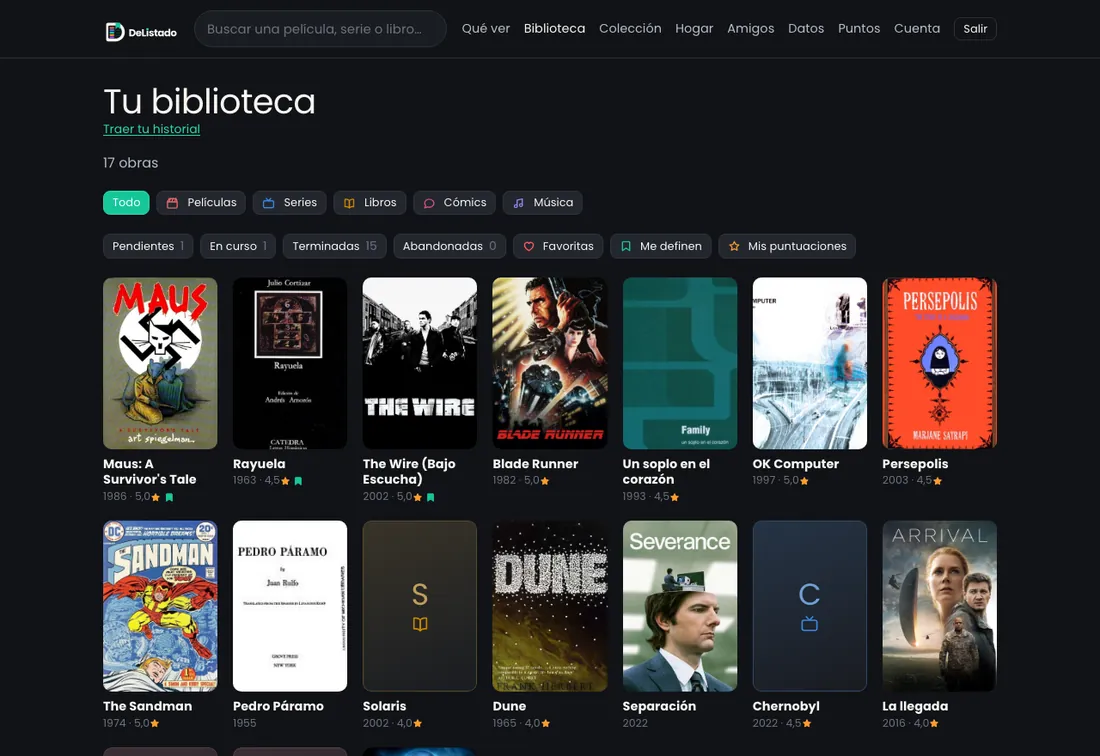Click the rating star under La llegada

[934, 724]
